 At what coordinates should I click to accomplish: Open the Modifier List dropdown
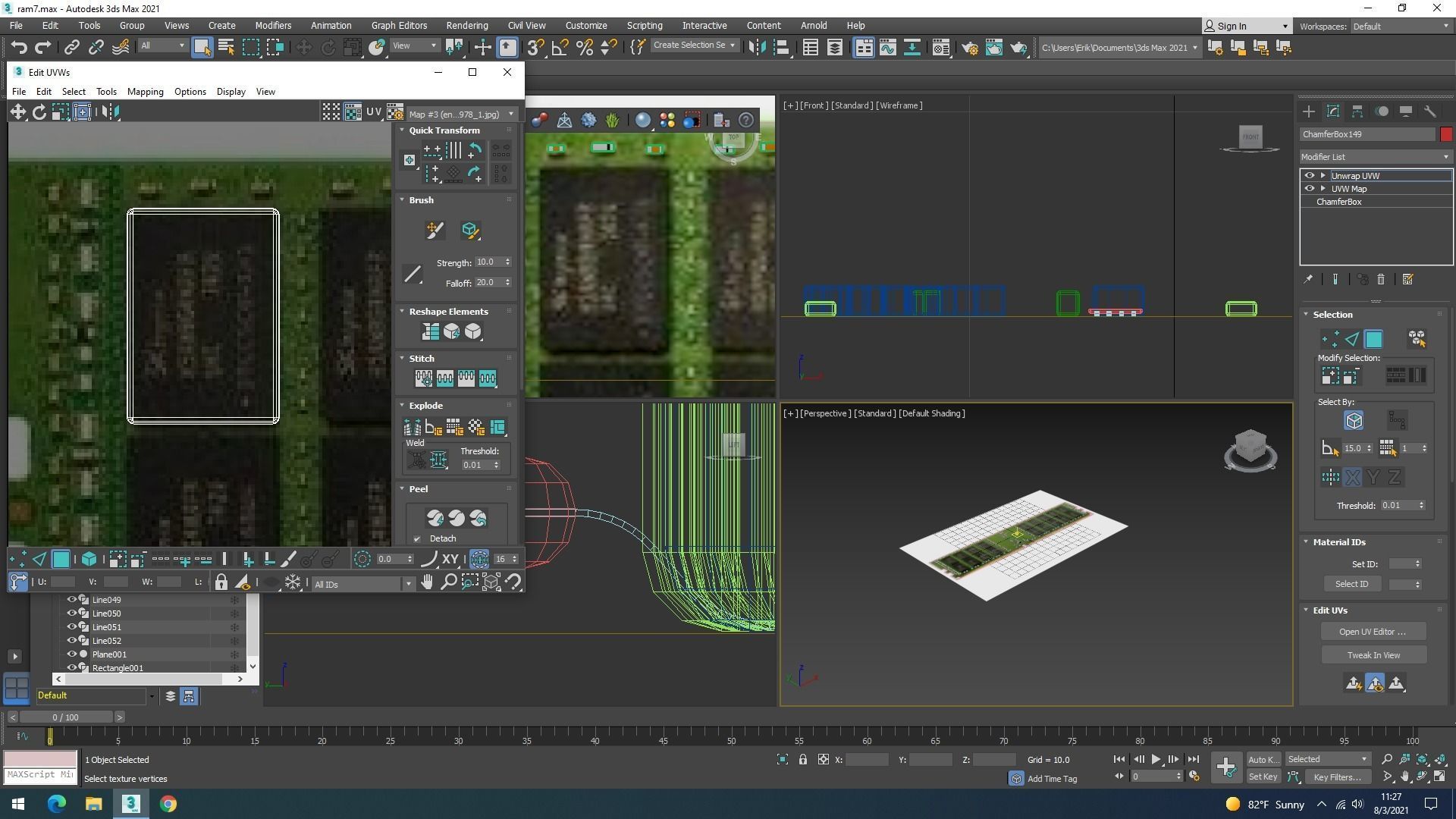[x=1375, y=157]
